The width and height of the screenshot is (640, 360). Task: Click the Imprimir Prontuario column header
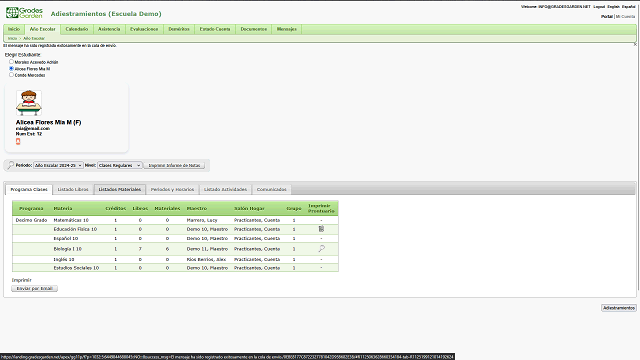[x=321, y=208]
